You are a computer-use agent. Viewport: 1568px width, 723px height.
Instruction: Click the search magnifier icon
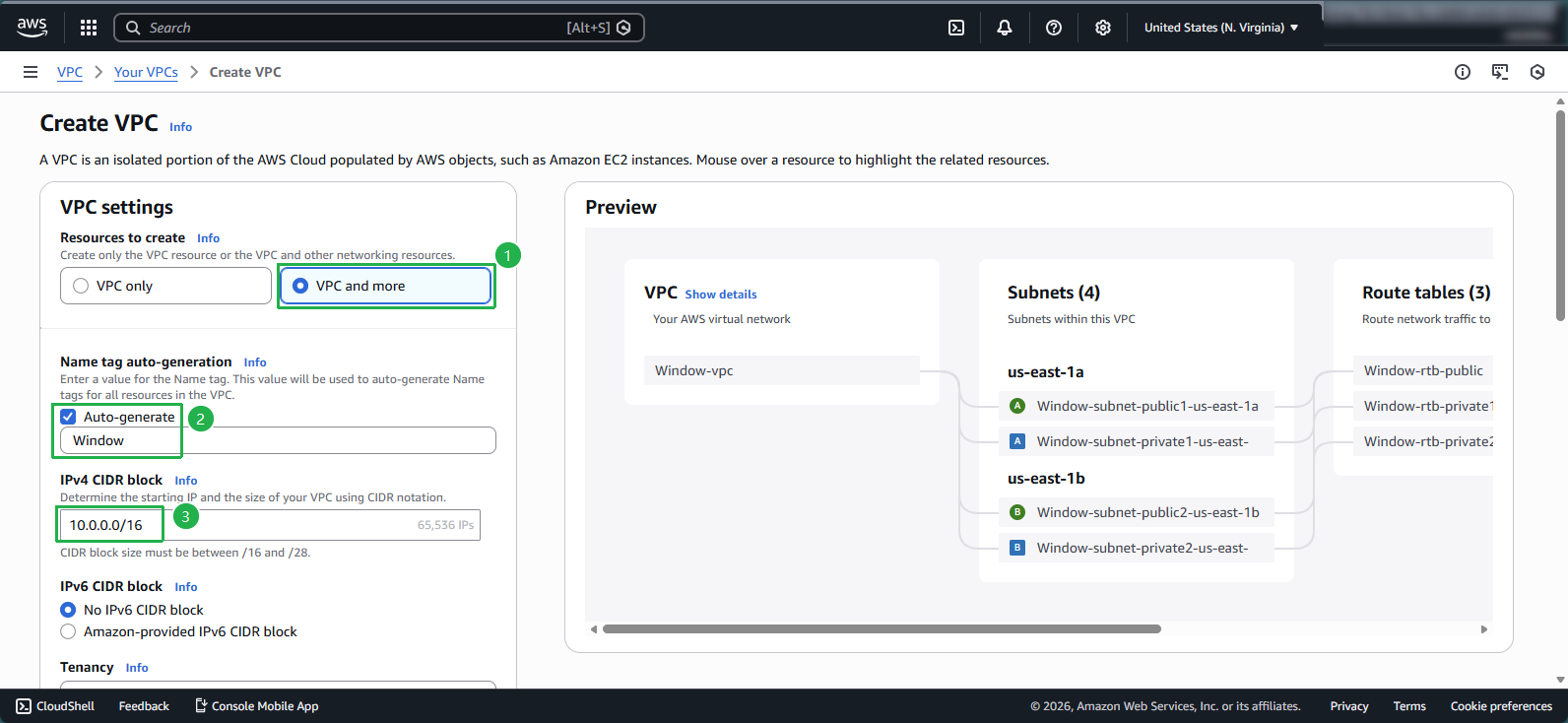click(x=133, y=28)
